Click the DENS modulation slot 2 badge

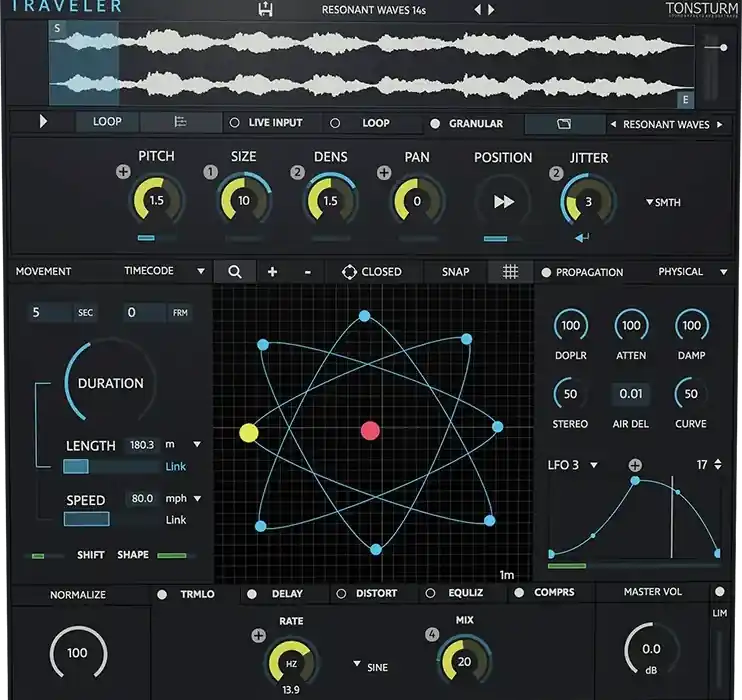coord(297,172)
